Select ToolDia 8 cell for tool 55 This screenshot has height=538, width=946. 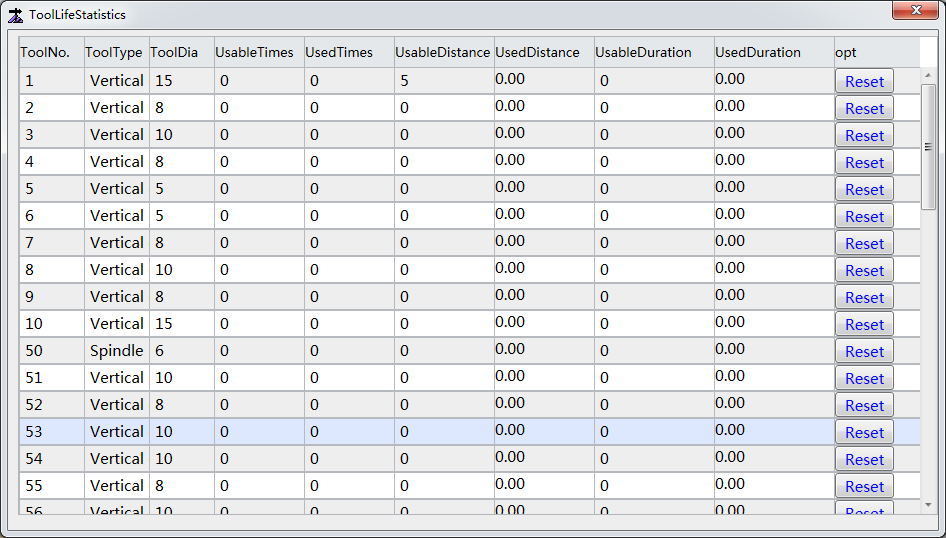pyautogui.click(x=182, y=486)
